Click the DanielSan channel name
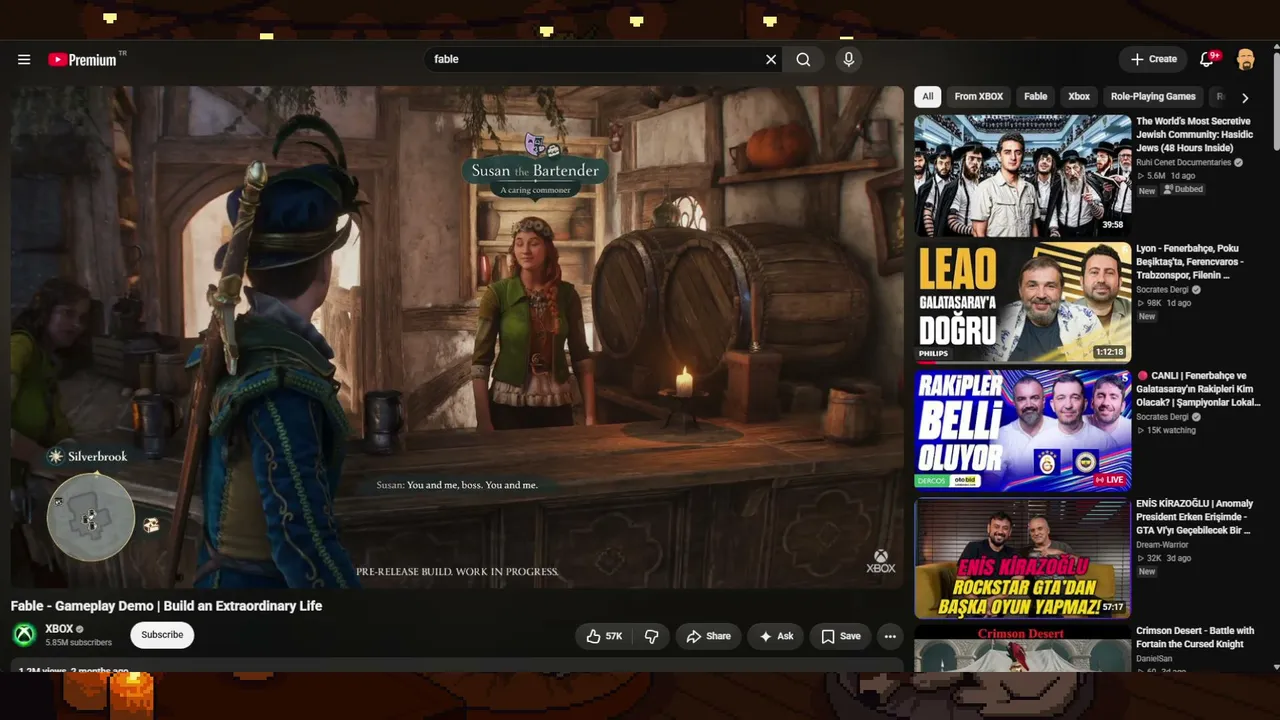The width and height of the screenshot is (1280, 720). coord(1156,659)
